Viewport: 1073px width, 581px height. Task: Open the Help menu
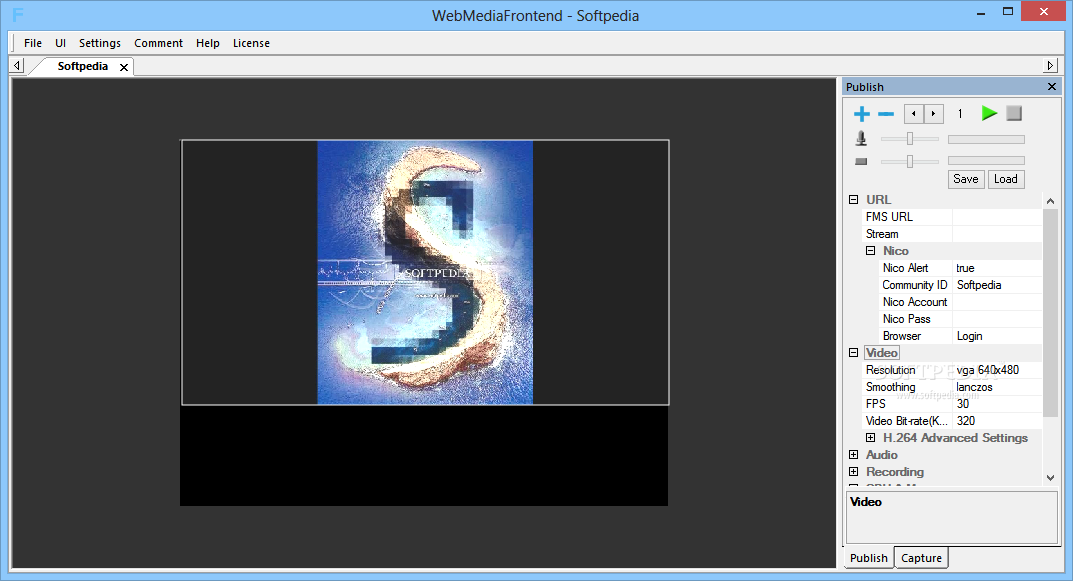pos(207,43)
